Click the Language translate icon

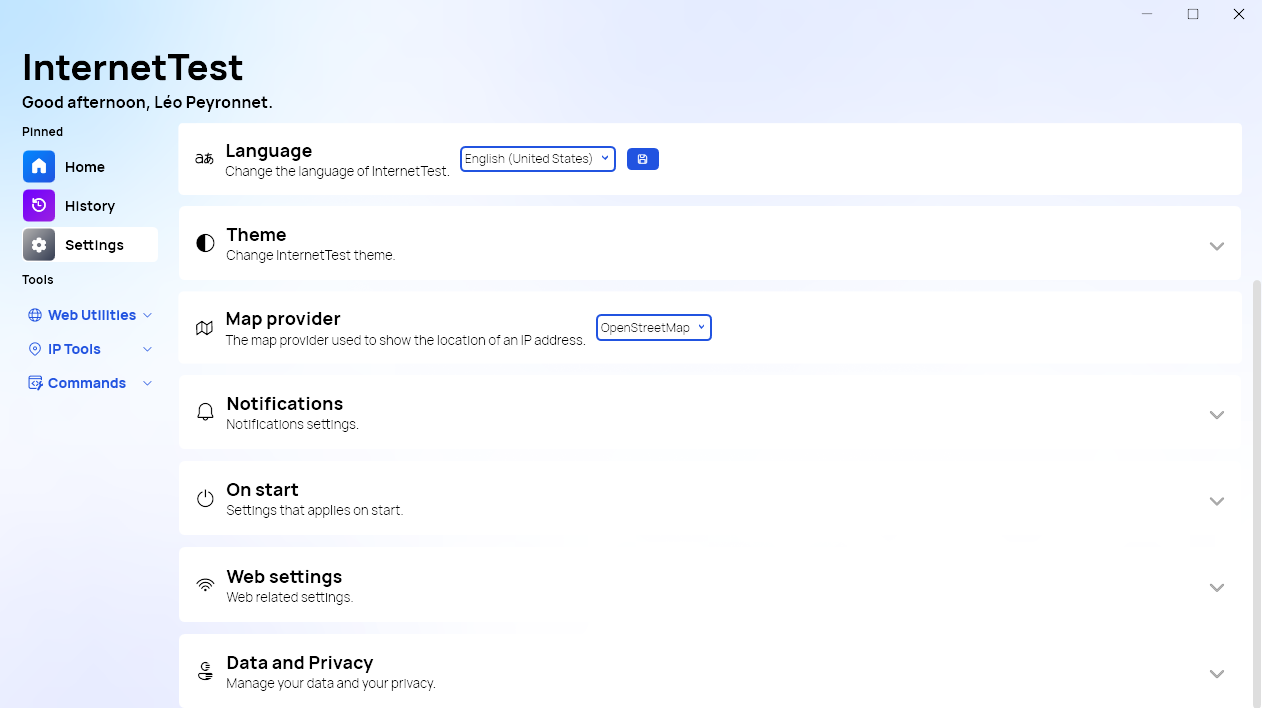pos(204,158)
